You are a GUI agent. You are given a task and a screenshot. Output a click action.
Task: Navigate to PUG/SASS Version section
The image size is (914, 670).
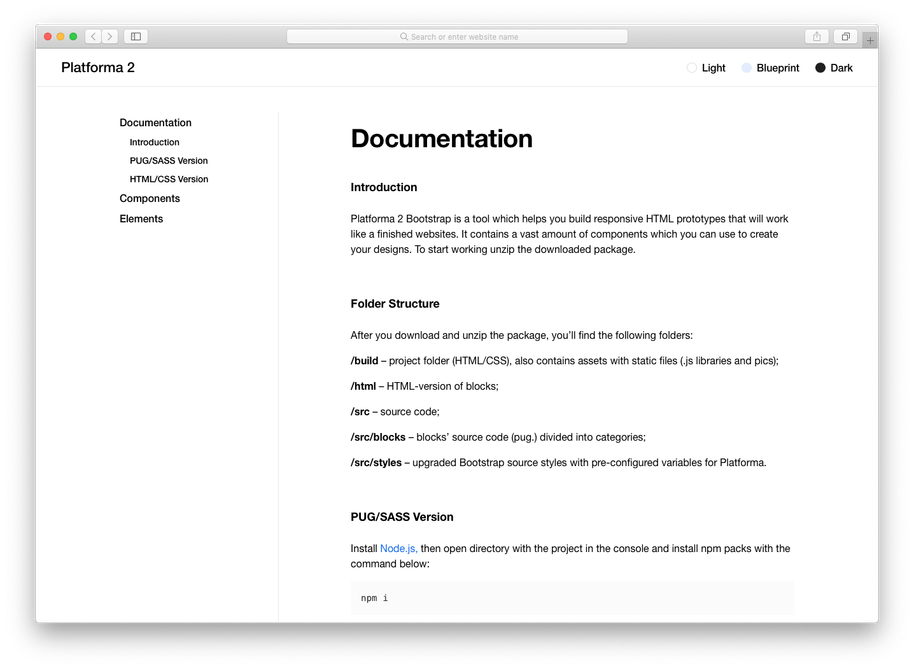168,160
